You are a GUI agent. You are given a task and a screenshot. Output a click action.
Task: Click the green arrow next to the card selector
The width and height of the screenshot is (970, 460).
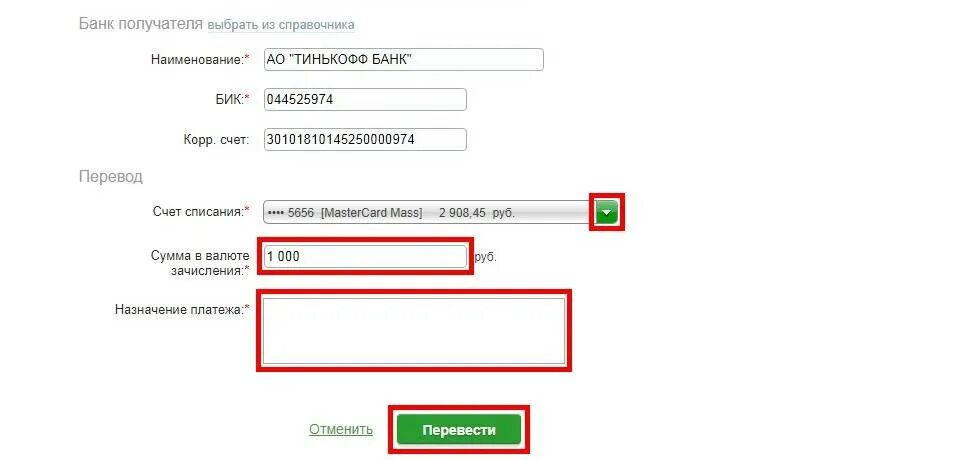click(x=606, y=213)
